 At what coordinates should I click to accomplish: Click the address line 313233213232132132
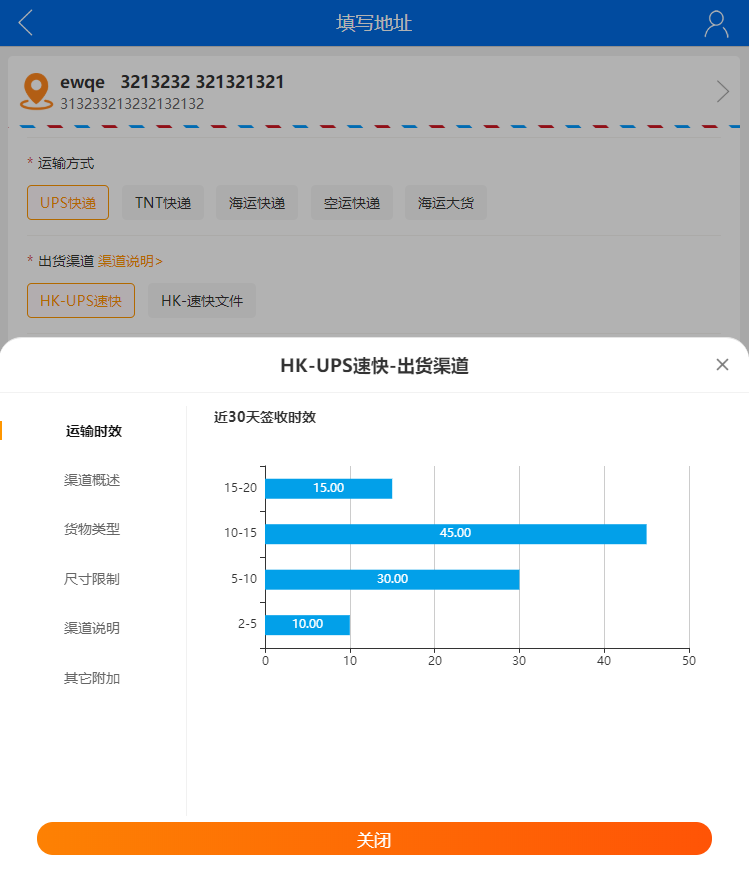(132, 104)
